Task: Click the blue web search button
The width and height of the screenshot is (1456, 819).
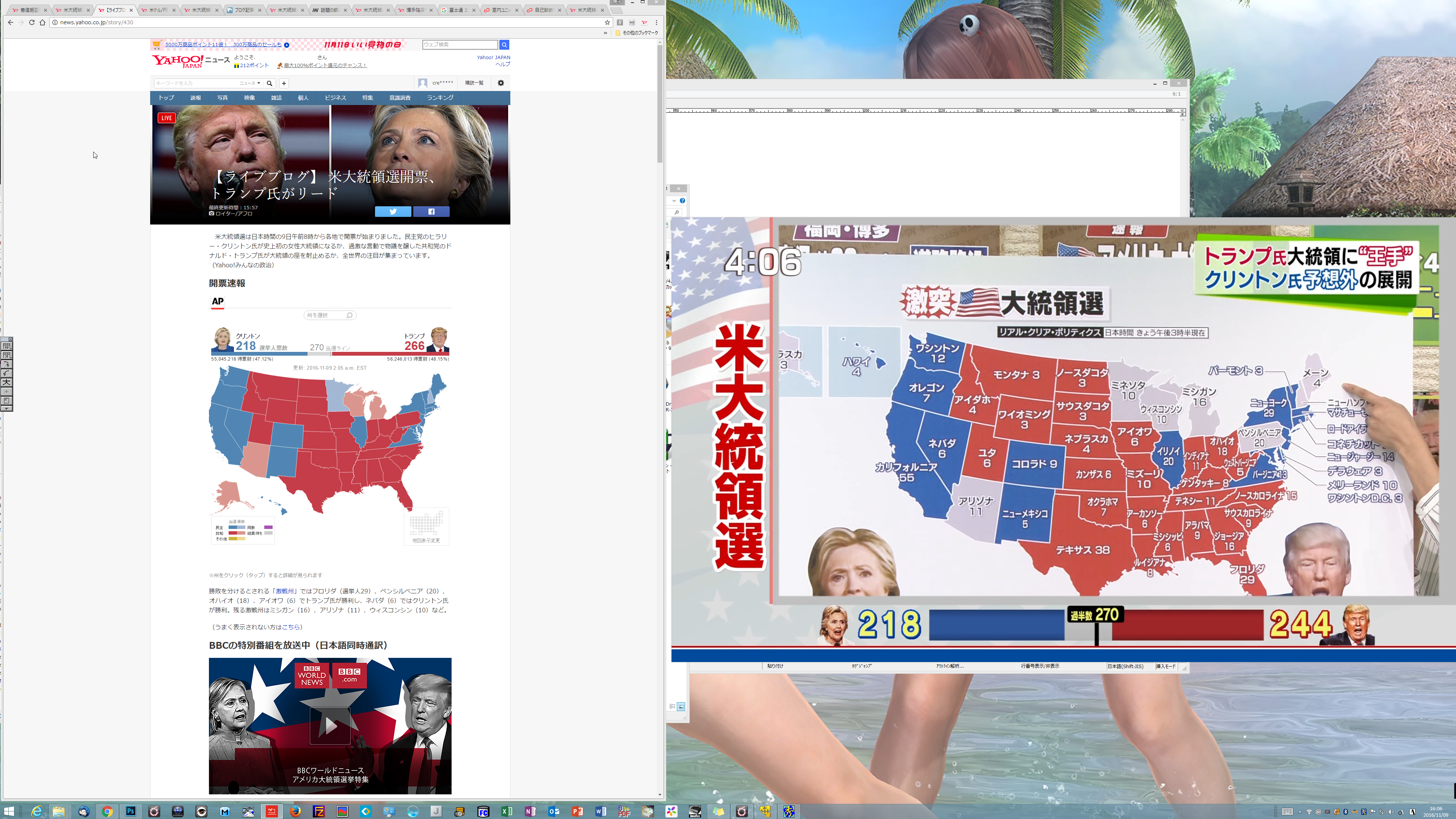Action: tap(504, 45)
